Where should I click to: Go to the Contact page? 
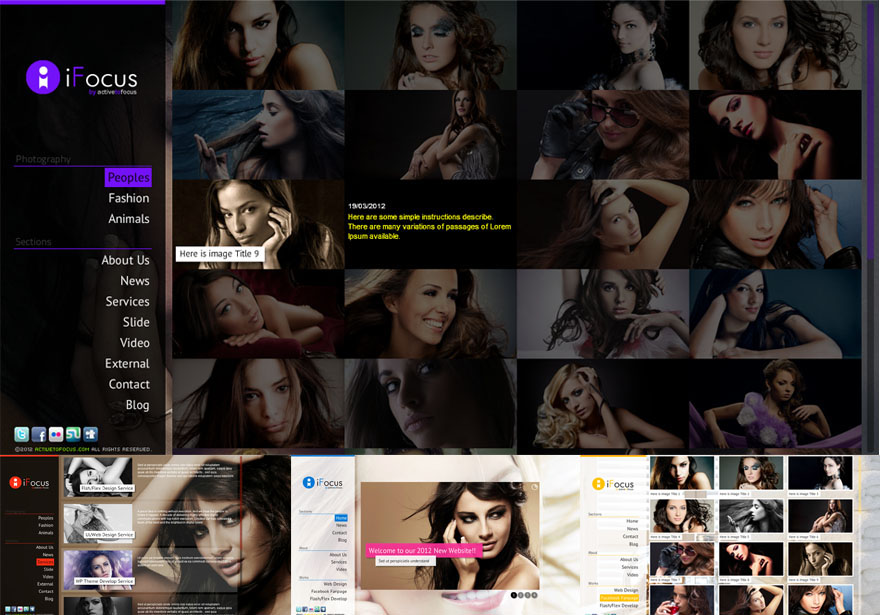(x=129, y=384)
